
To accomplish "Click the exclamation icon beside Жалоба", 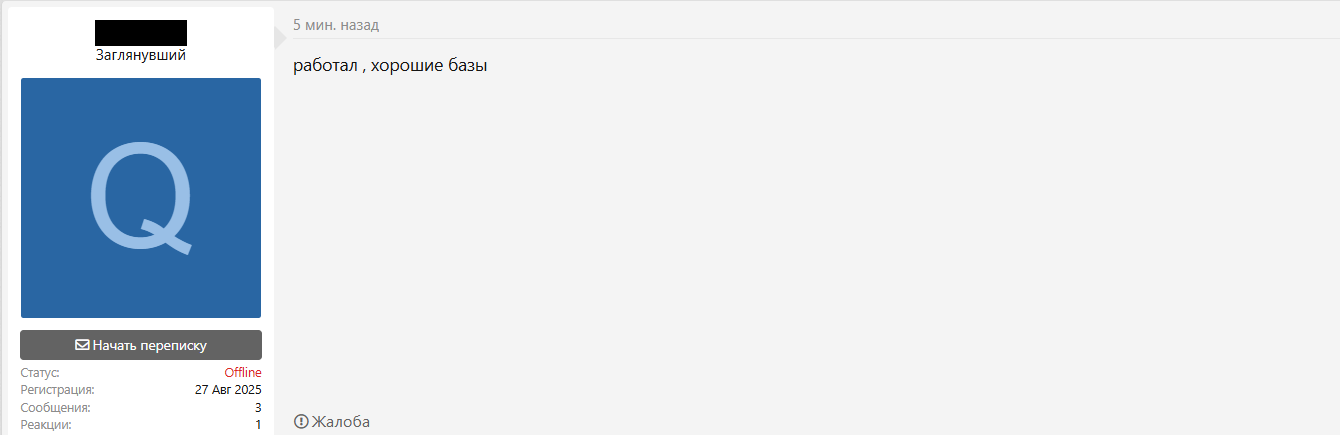I will click(301, 422).
